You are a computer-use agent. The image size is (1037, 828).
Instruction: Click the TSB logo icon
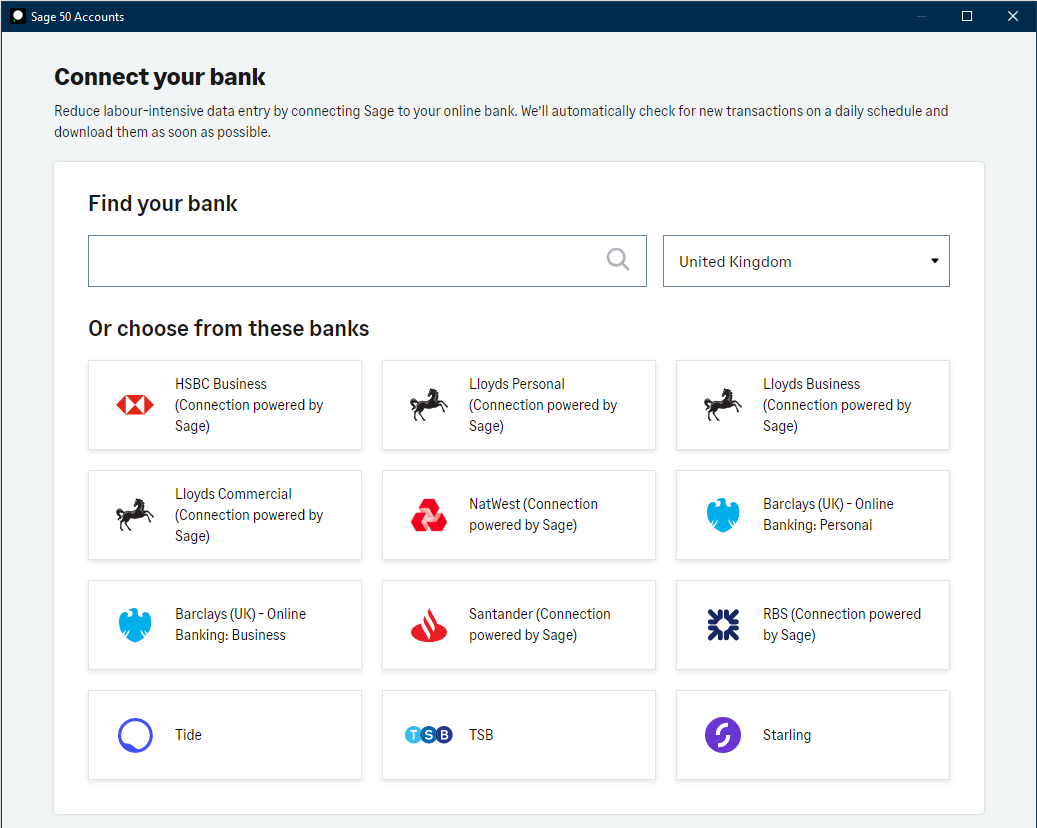(x=429, y=735)
